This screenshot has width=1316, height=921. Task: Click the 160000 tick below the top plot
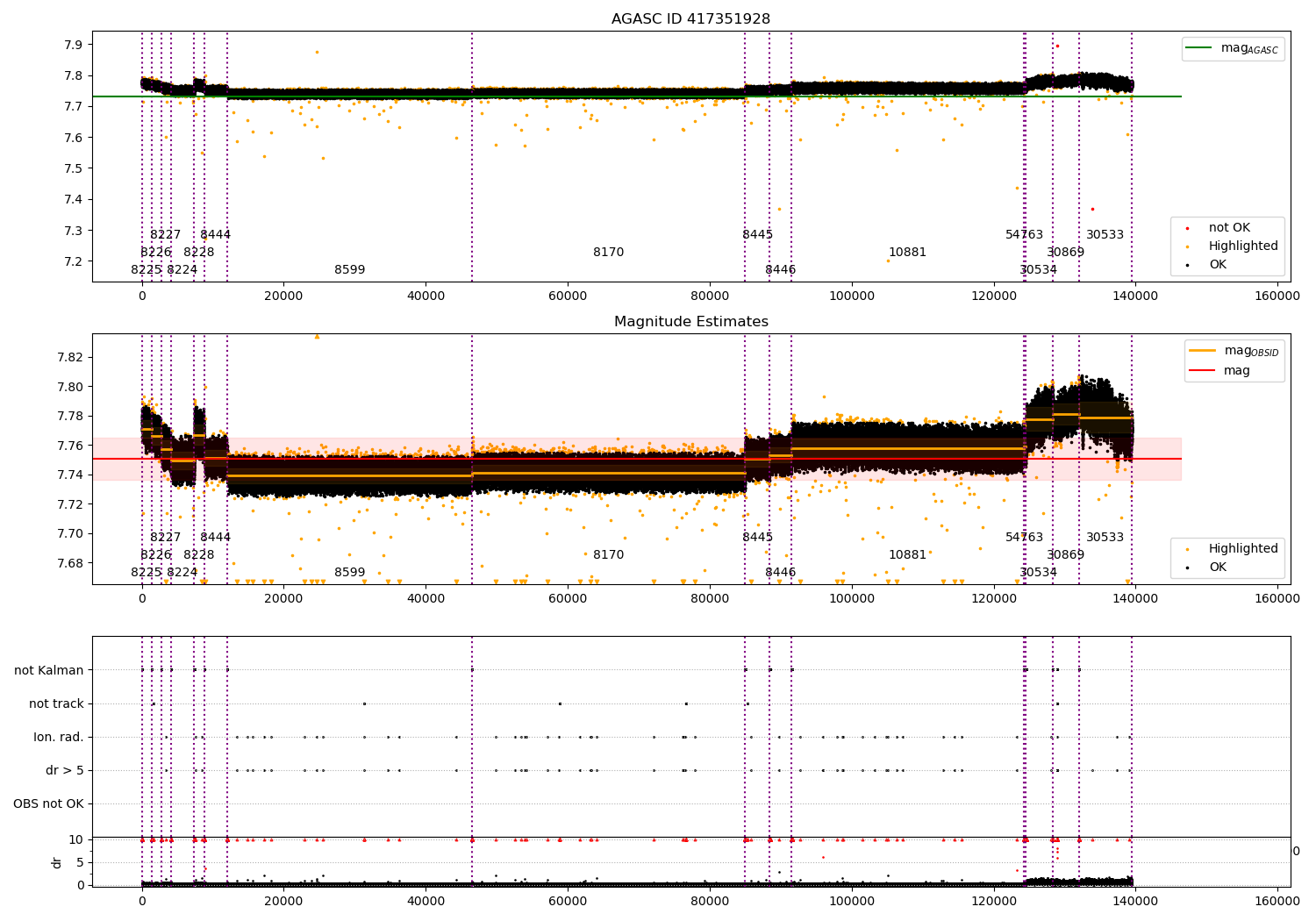pyautogui.click(x=1277, y=296)
